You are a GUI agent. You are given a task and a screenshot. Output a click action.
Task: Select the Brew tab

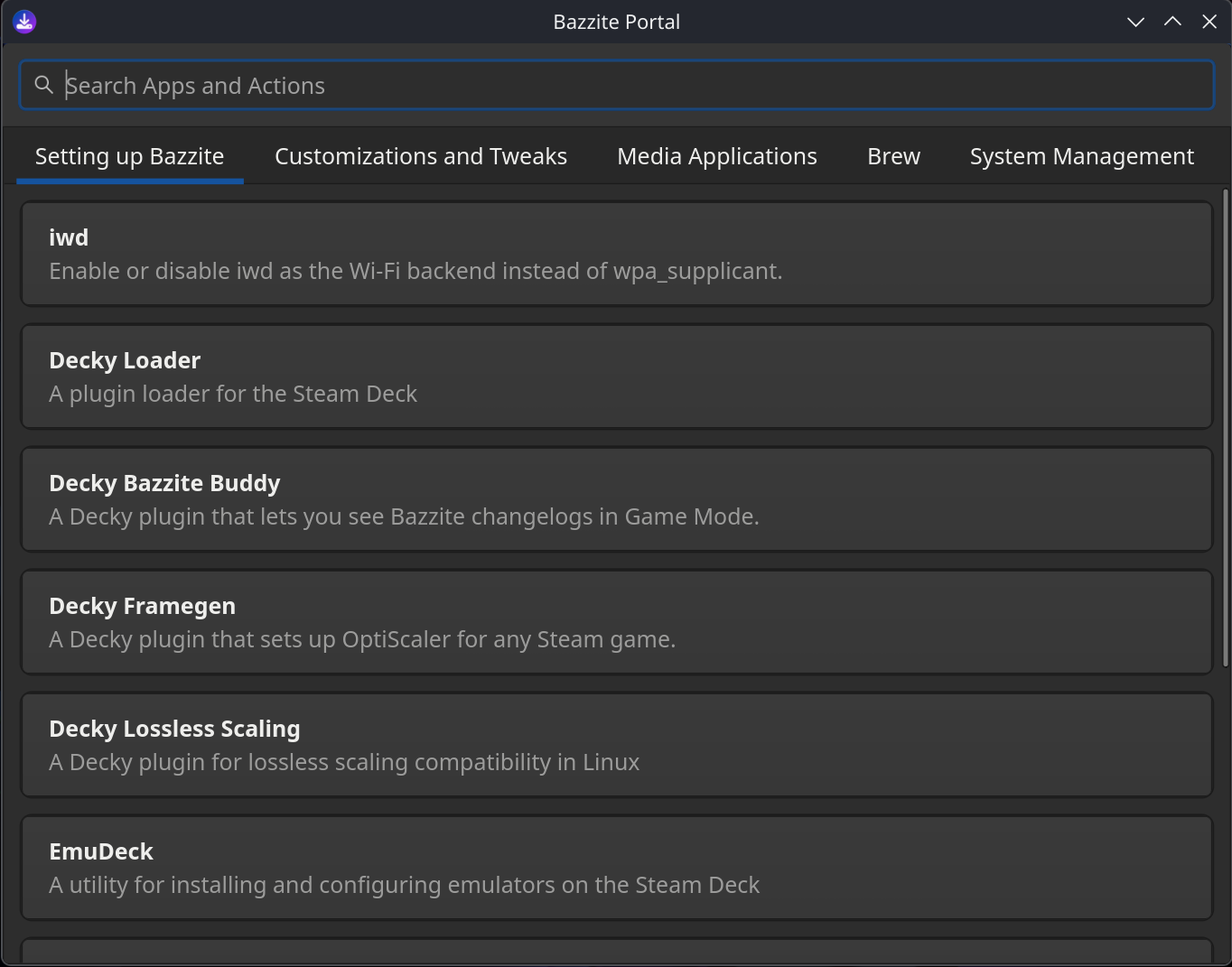click(x=894, y=156)
